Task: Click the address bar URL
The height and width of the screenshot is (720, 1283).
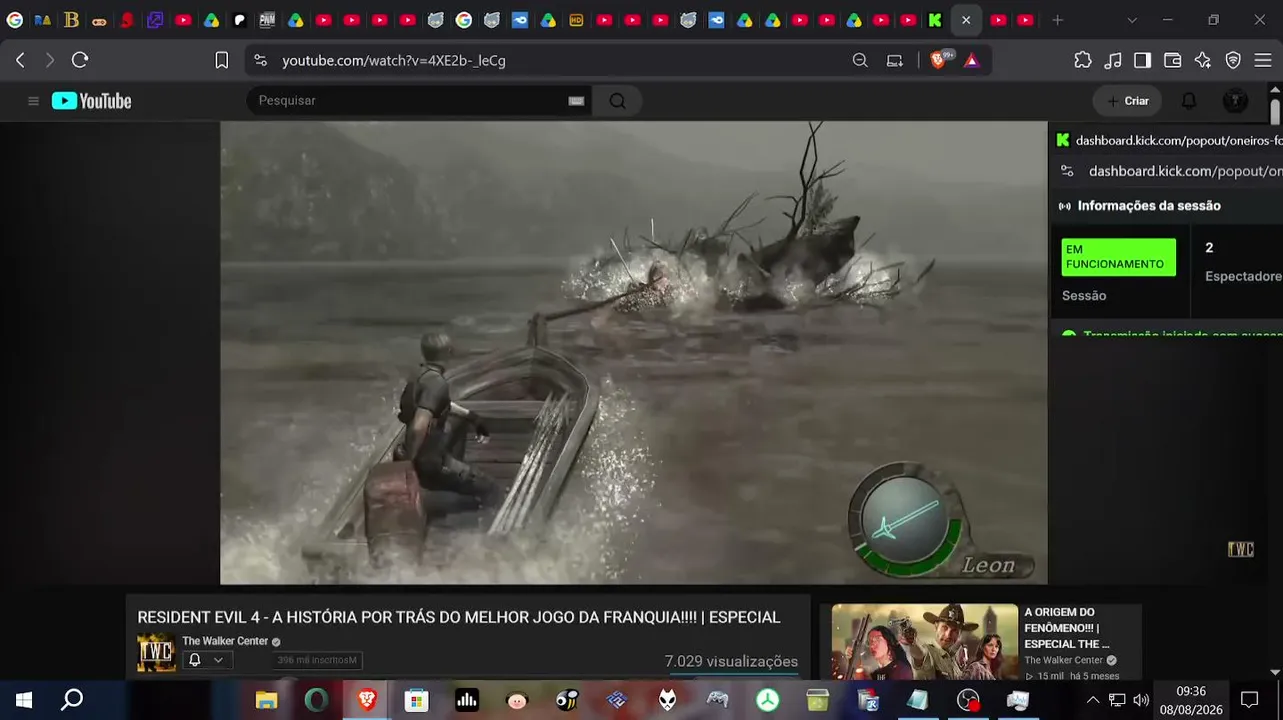Action: tap(394, 60)
